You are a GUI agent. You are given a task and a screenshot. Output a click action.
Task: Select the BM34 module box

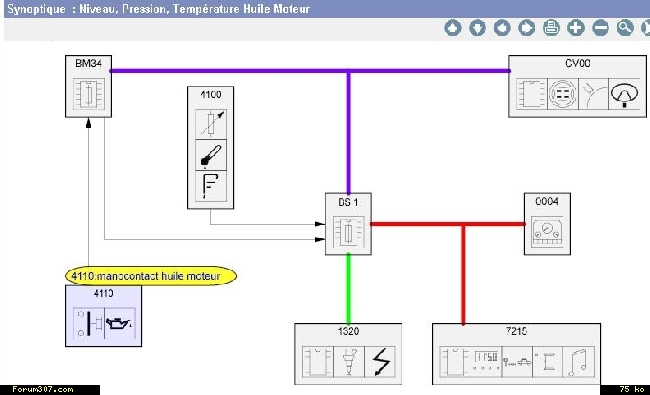88,86
